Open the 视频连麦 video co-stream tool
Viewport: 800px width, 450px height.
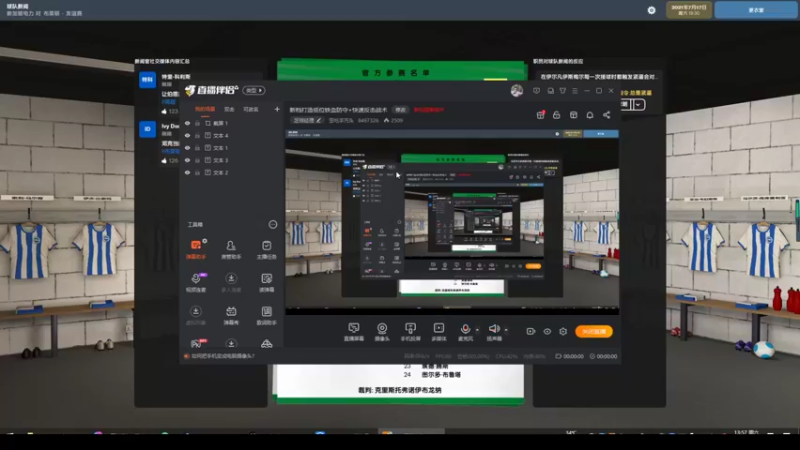pyautogui.click(x=196, y=282)
